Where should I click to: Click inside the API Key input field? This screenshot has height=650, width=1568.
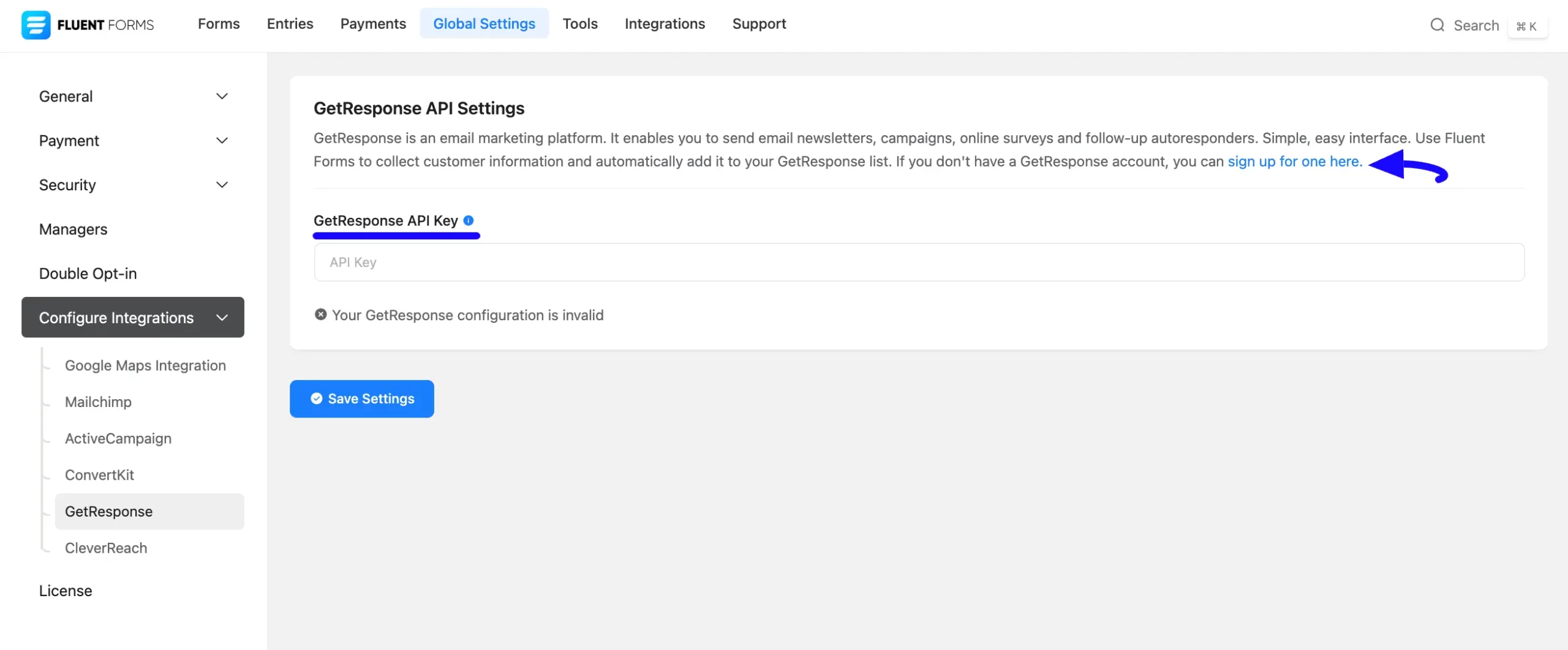(x=918, y=262)
